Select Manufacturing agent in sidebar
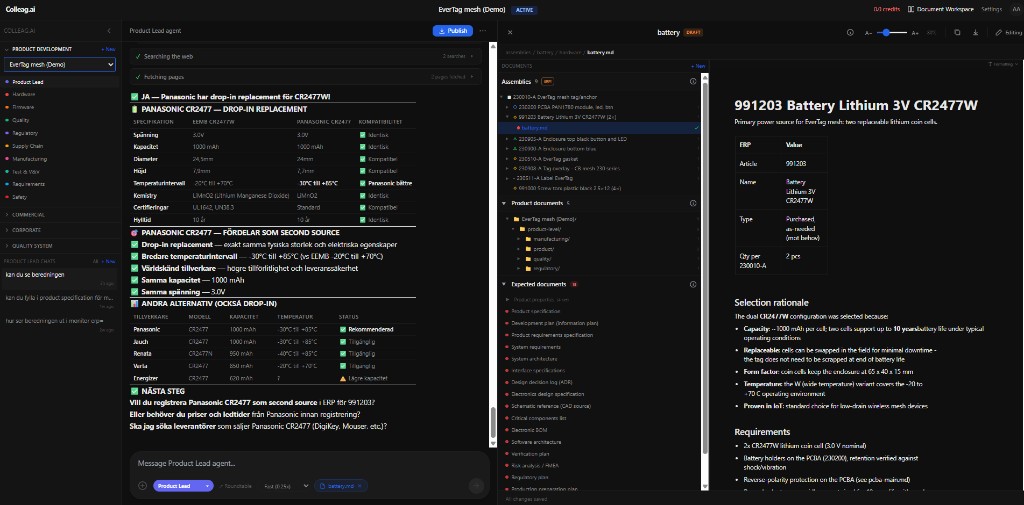The height and width of the screenshot is (505, 1024). (29, 159)
